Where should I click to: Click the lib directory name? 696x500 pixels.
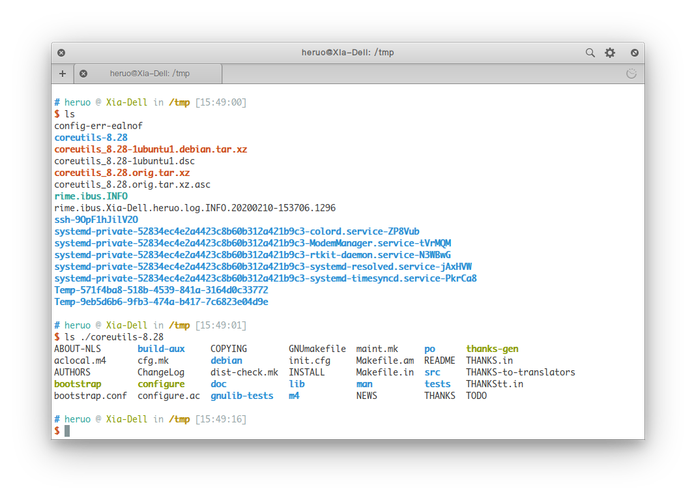click(297, 384)
